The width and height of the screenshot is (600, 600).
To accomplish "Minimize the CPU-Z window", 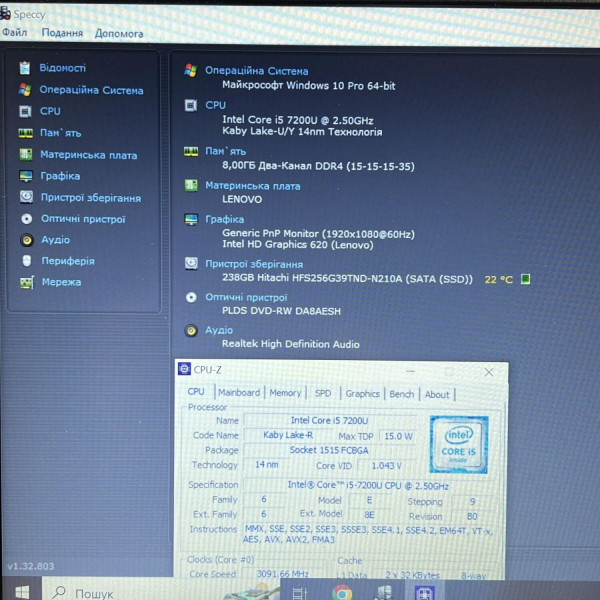I will click(411, 371).
